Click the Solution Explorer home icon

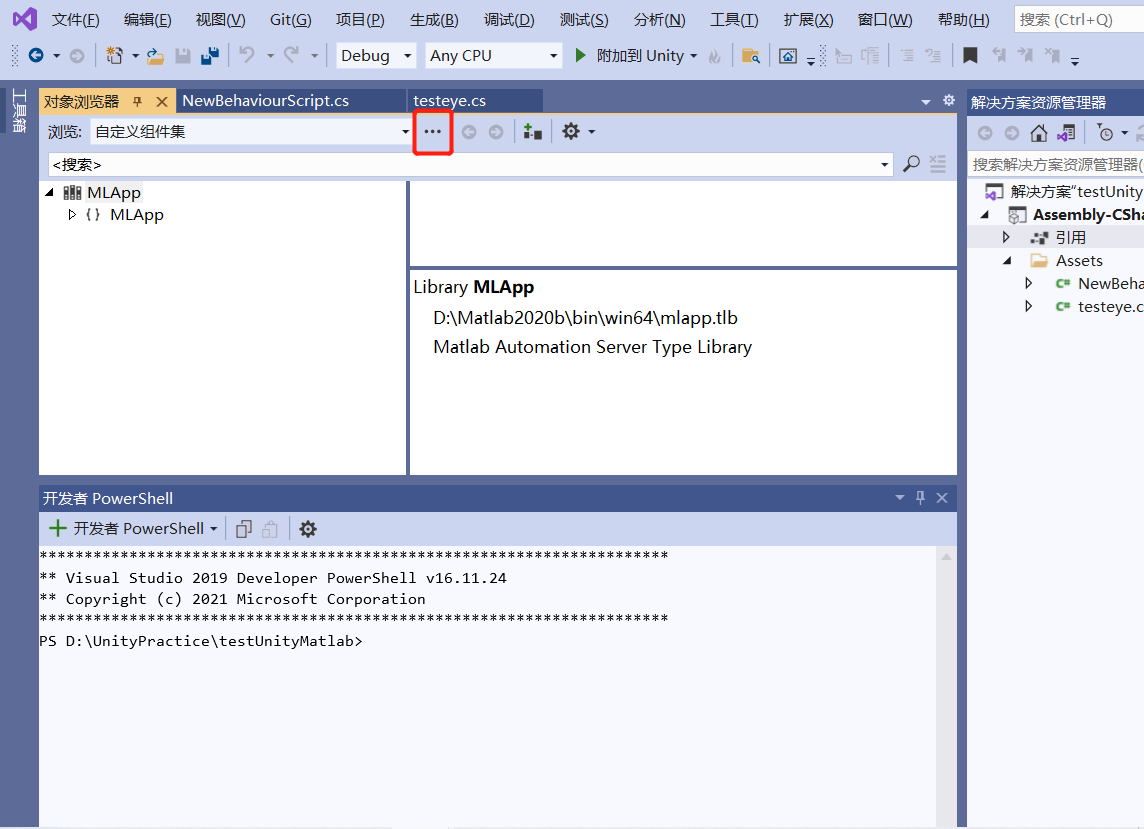pos(1039,133)
